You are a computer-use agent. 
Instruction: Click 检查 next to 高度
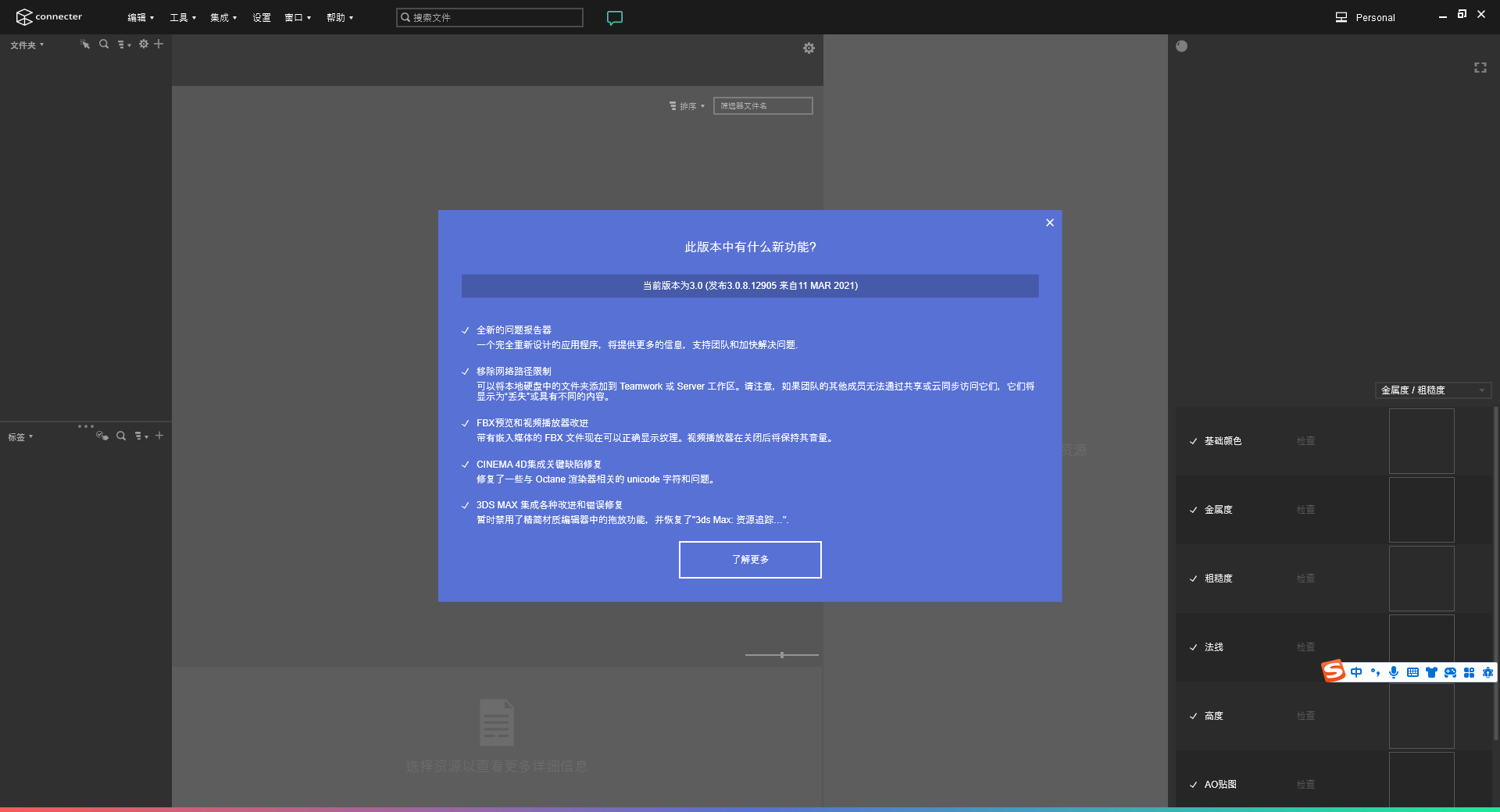tap(1305, 716)
